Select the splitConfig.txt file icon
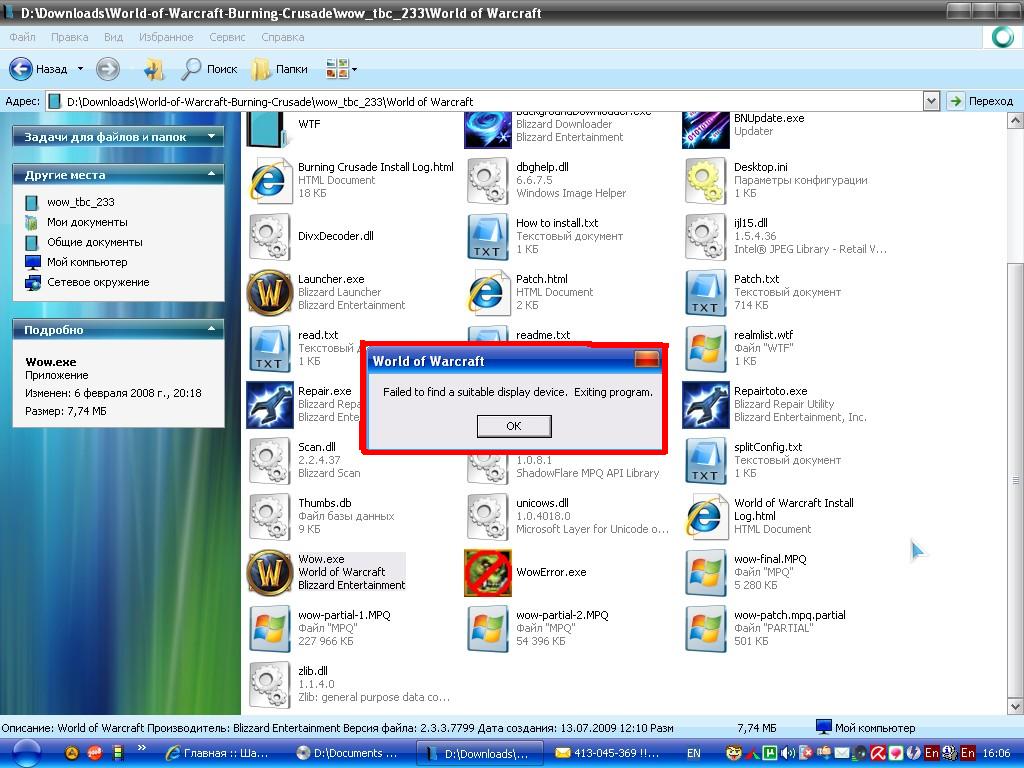The height and width of the screenshot is (768, 1024). coord(705,460)
